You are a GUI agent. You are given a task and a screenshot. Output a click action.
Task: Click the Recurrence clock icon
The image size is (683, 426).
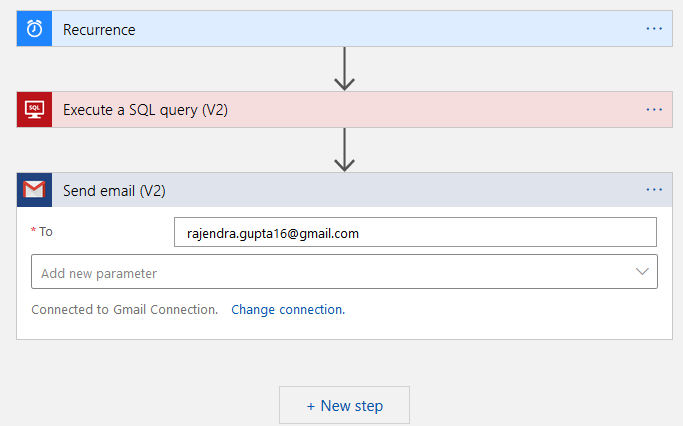[34, 29]
